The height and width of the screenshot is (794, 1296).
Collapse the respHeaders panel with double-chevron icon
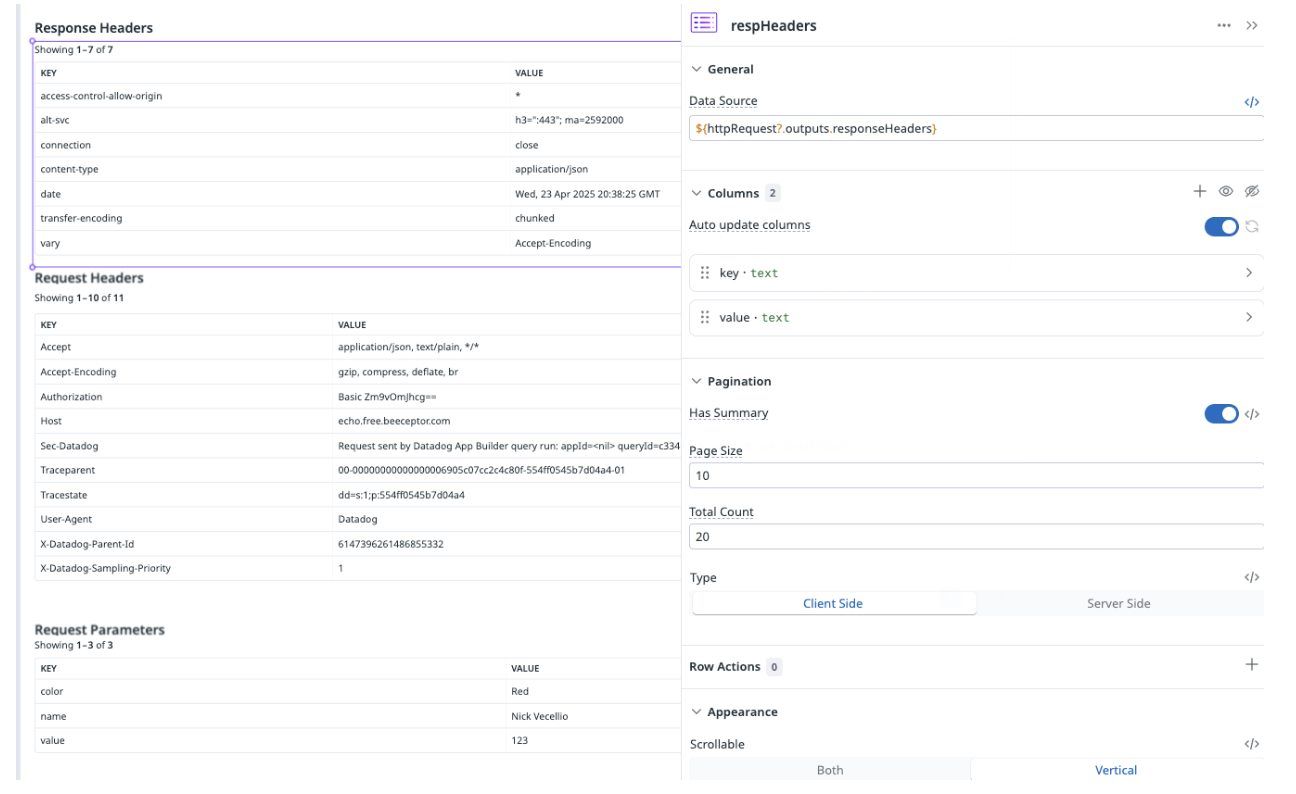pos(1252,24)
